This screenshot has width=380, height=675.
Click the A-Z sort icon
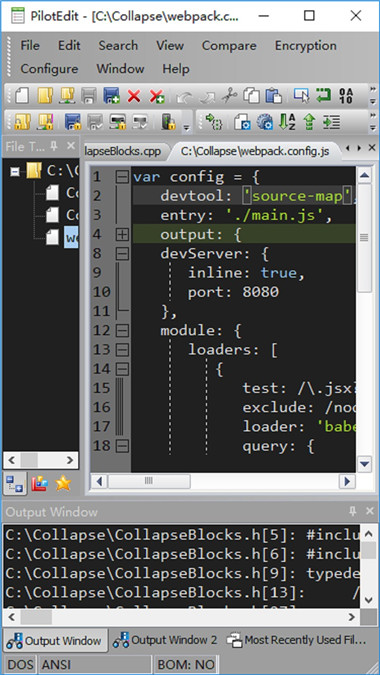287,122
